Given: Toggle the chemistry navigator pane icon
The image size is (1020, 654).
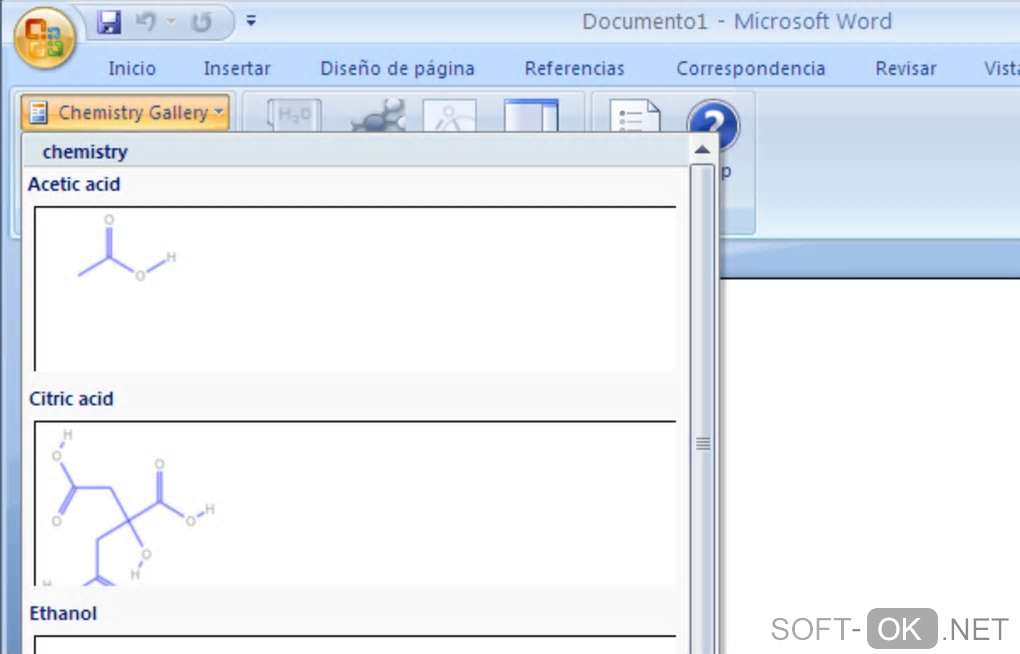Looking at the screenshot, I should click(531, 115).
